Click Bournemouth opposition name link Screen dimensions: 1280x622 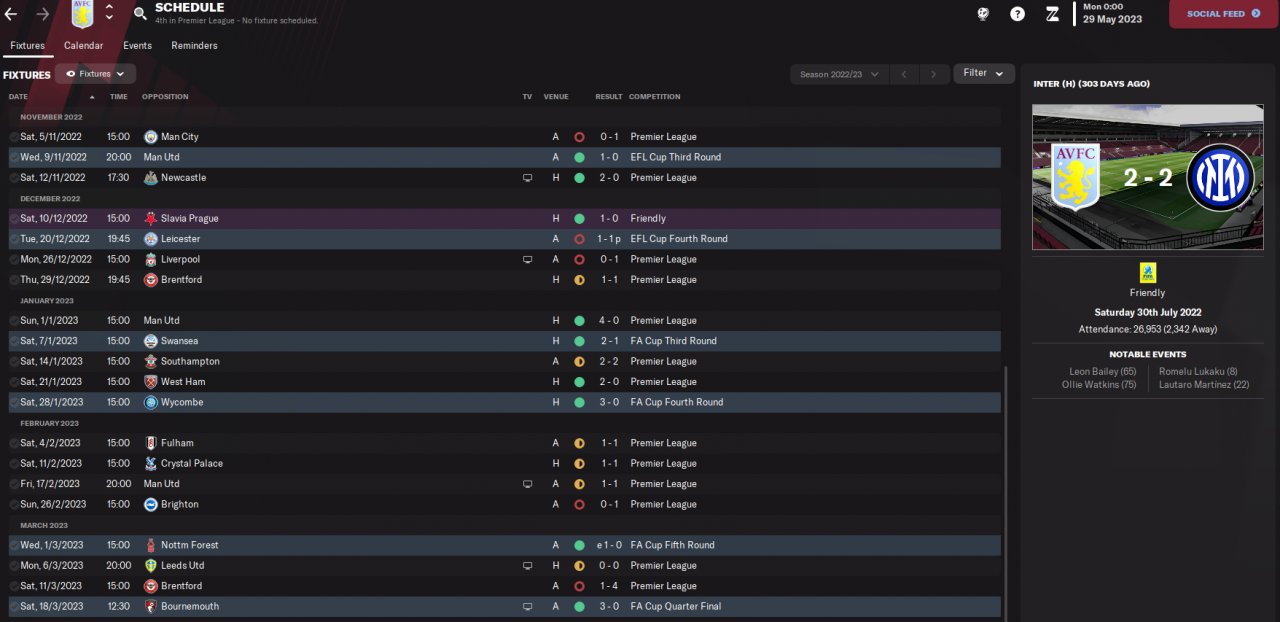point(189,606)
